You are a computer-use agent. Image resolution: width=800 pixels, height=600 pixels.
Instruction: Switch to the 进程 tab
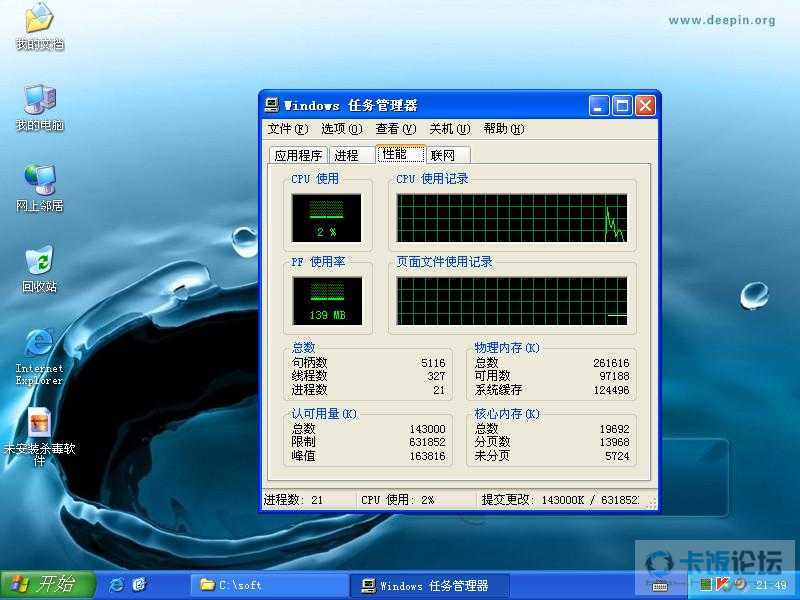(x=352, y=155)
